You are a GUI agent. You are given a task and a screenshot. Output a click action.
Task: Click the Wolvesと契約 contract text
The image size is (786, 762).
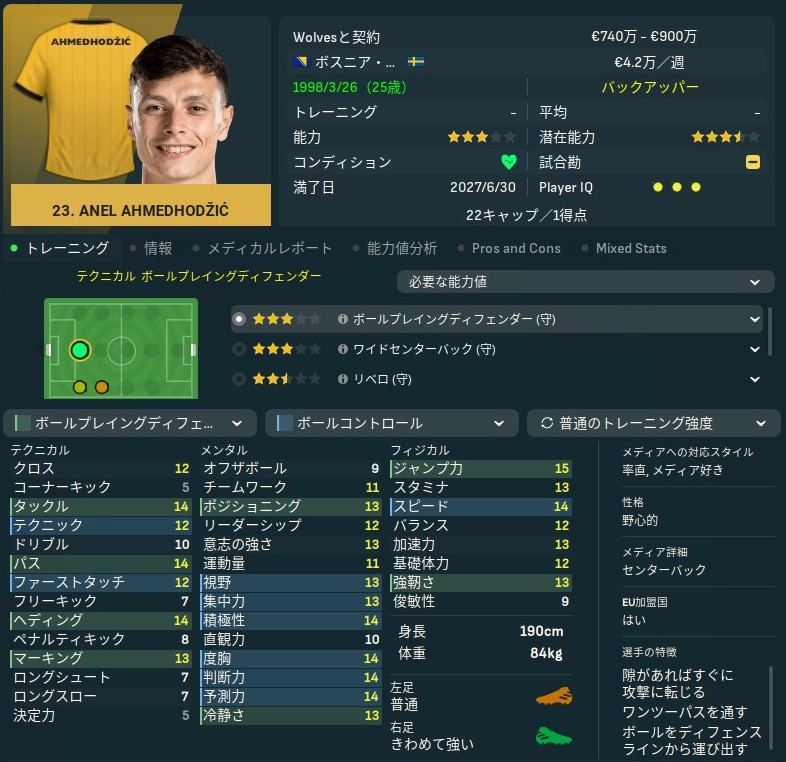coord(336,37)
